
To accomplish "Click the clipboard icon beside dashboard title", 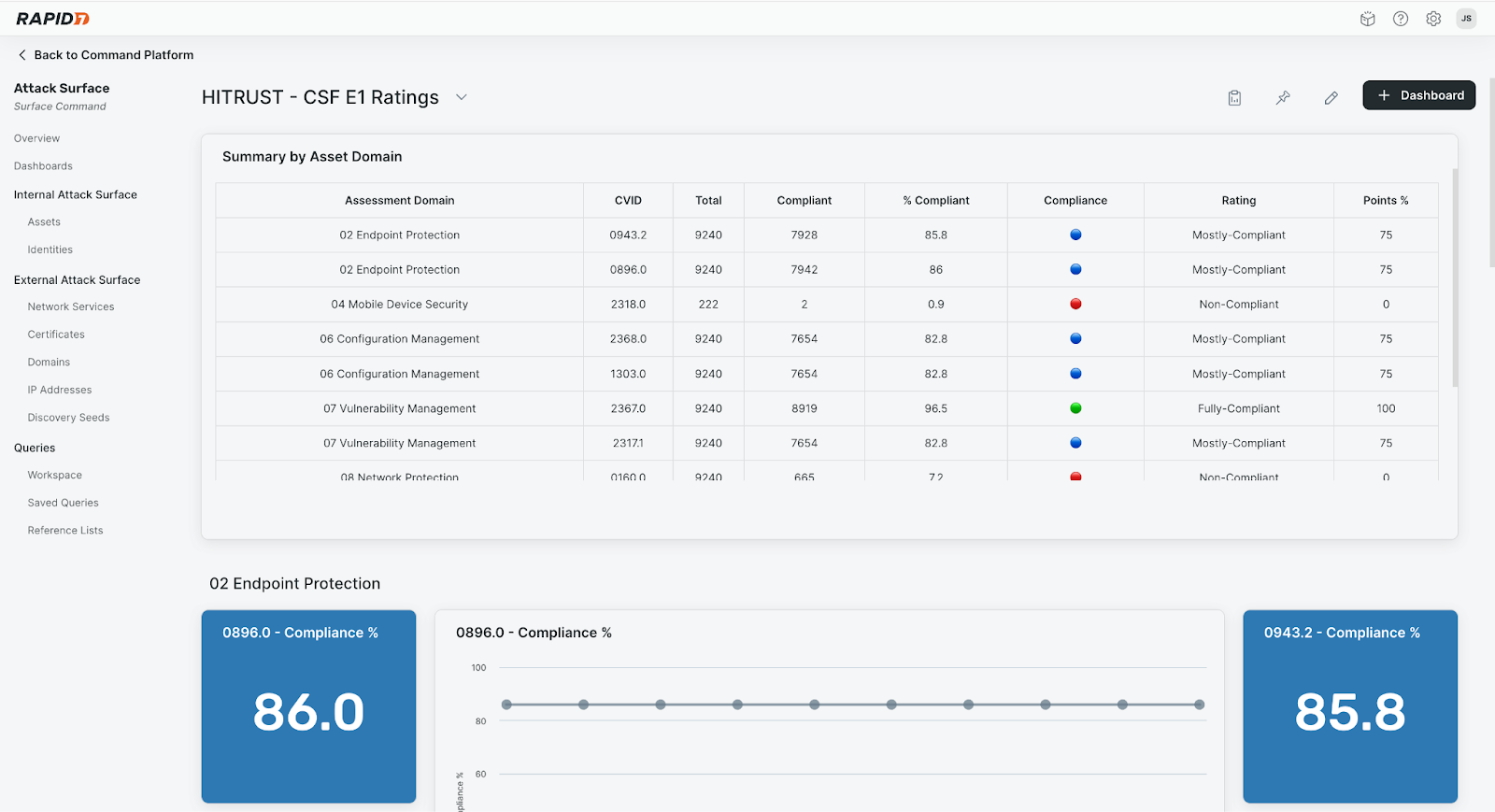I will click(x=1234, y=97).
